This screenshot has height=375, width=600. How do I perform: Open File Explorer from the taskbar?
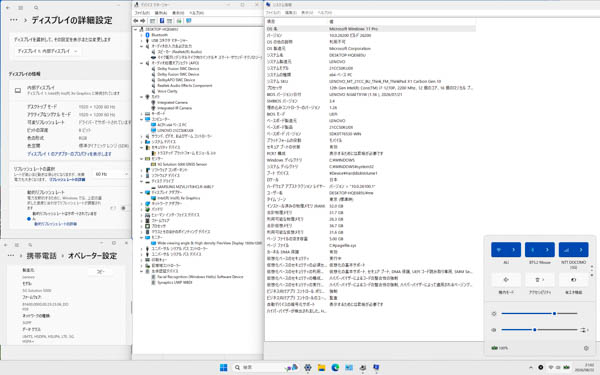point(321,367)
